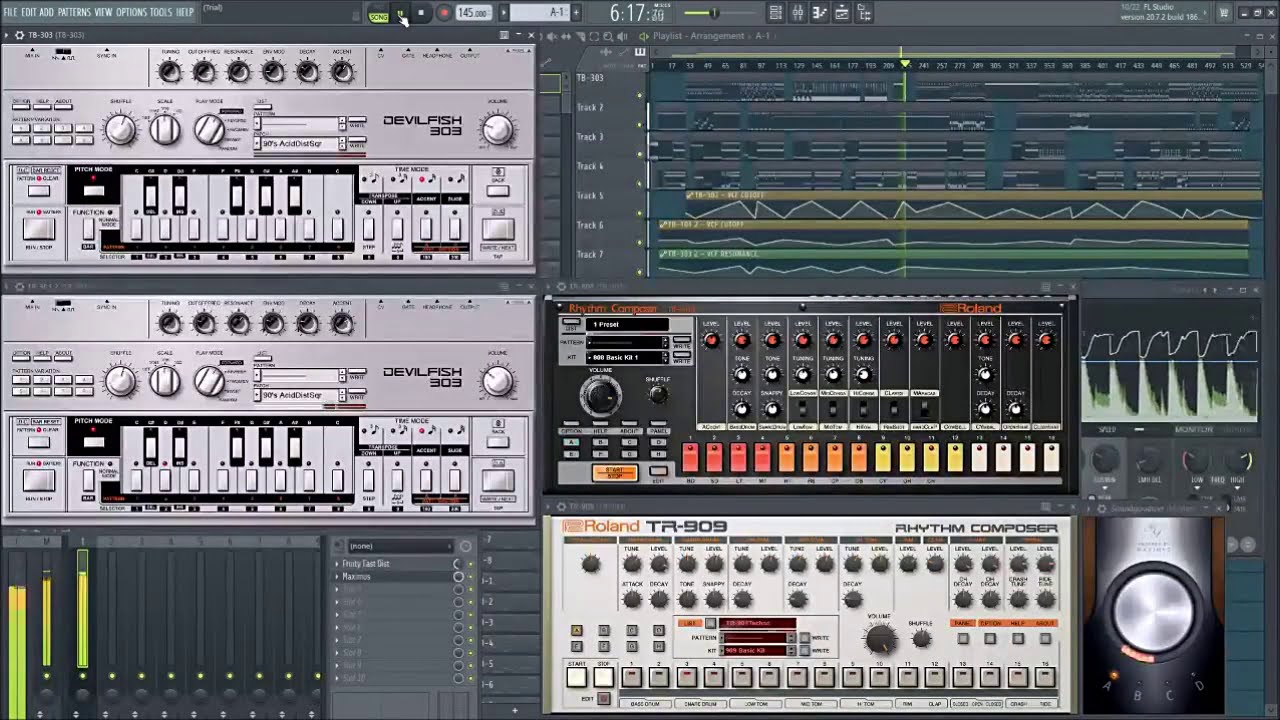Screen dimensions: 1280x720
Task: Click the Cutoff Freq knob on the first TB-303
Action: click(204, 72)
